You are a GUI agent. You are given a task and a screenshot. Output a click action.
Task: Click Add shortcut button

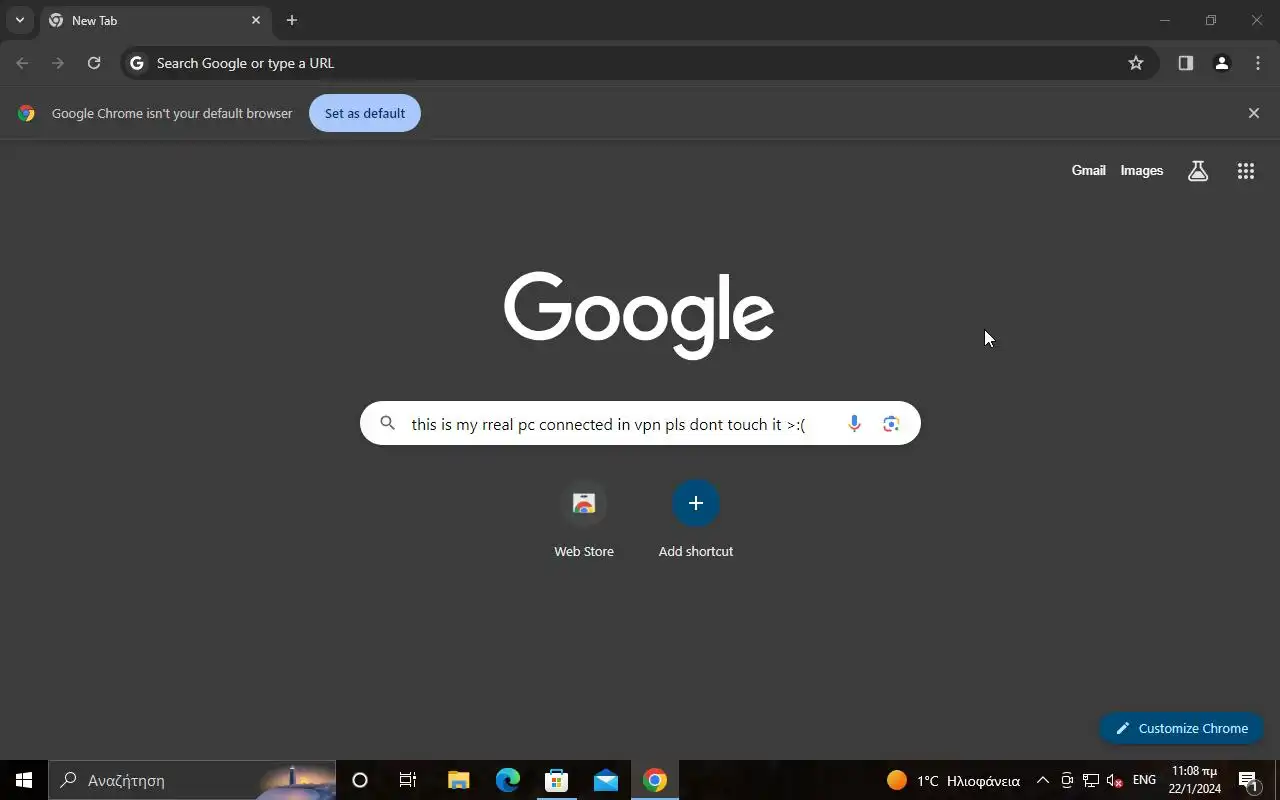pyautogui.click(x=696, y=520)
